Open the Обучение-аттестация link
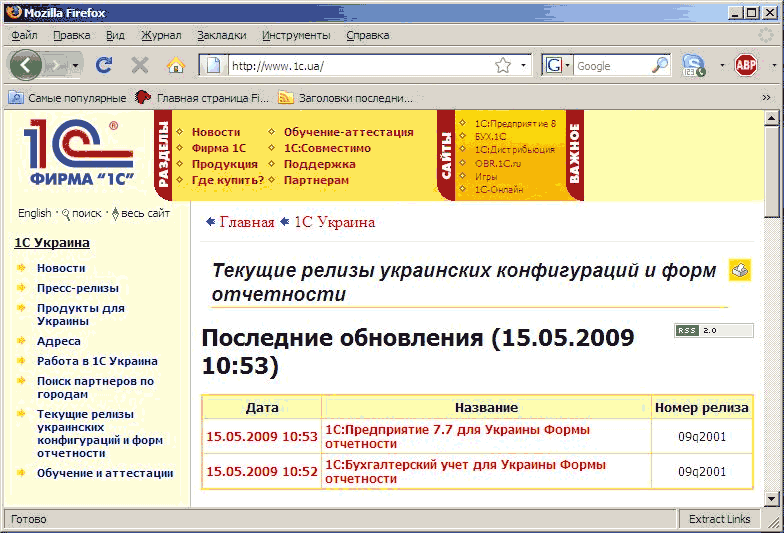 [348, 132]
